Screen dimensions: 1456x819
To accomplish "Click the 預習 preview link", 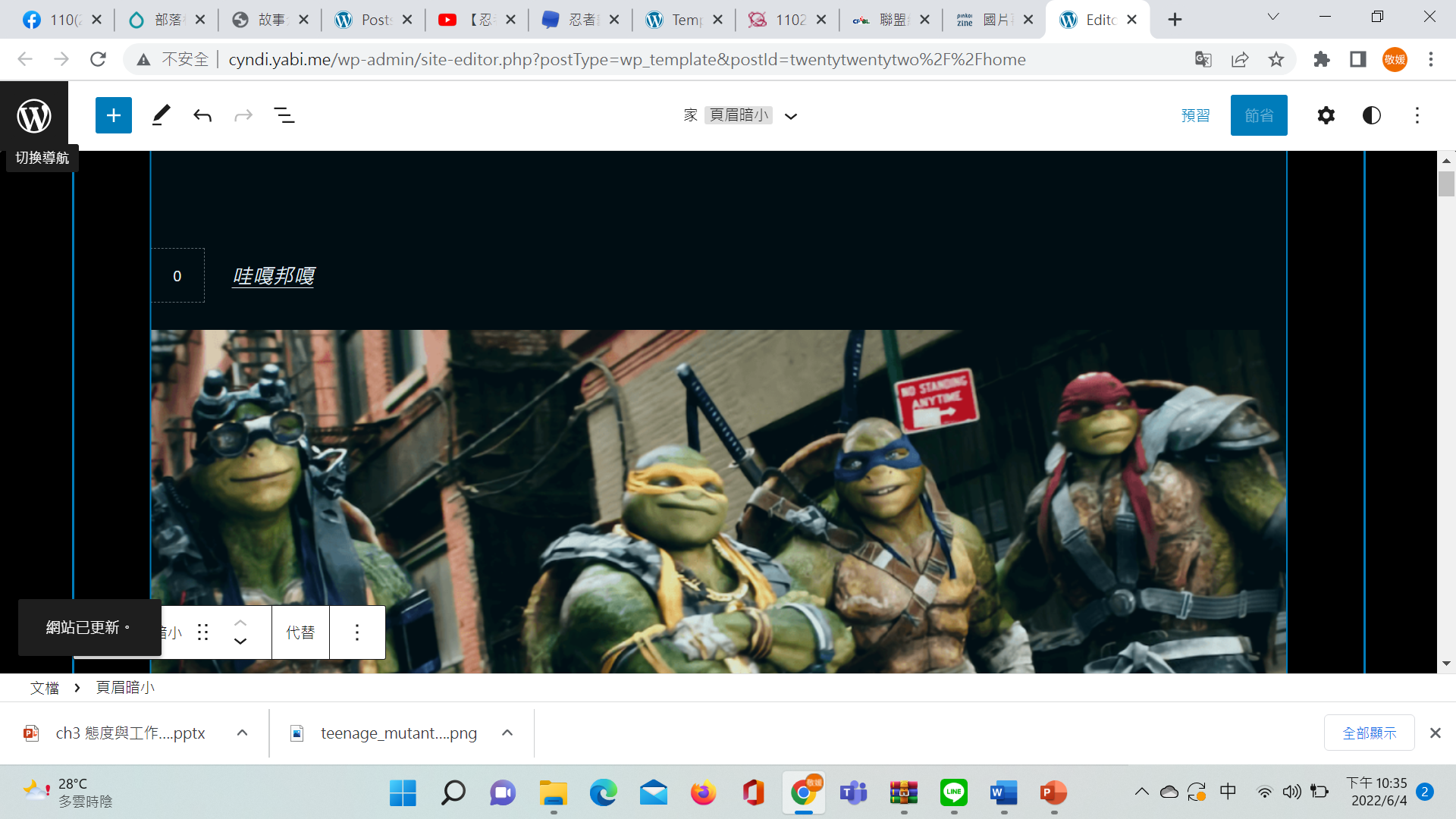I will click(x=1196, y=115).
